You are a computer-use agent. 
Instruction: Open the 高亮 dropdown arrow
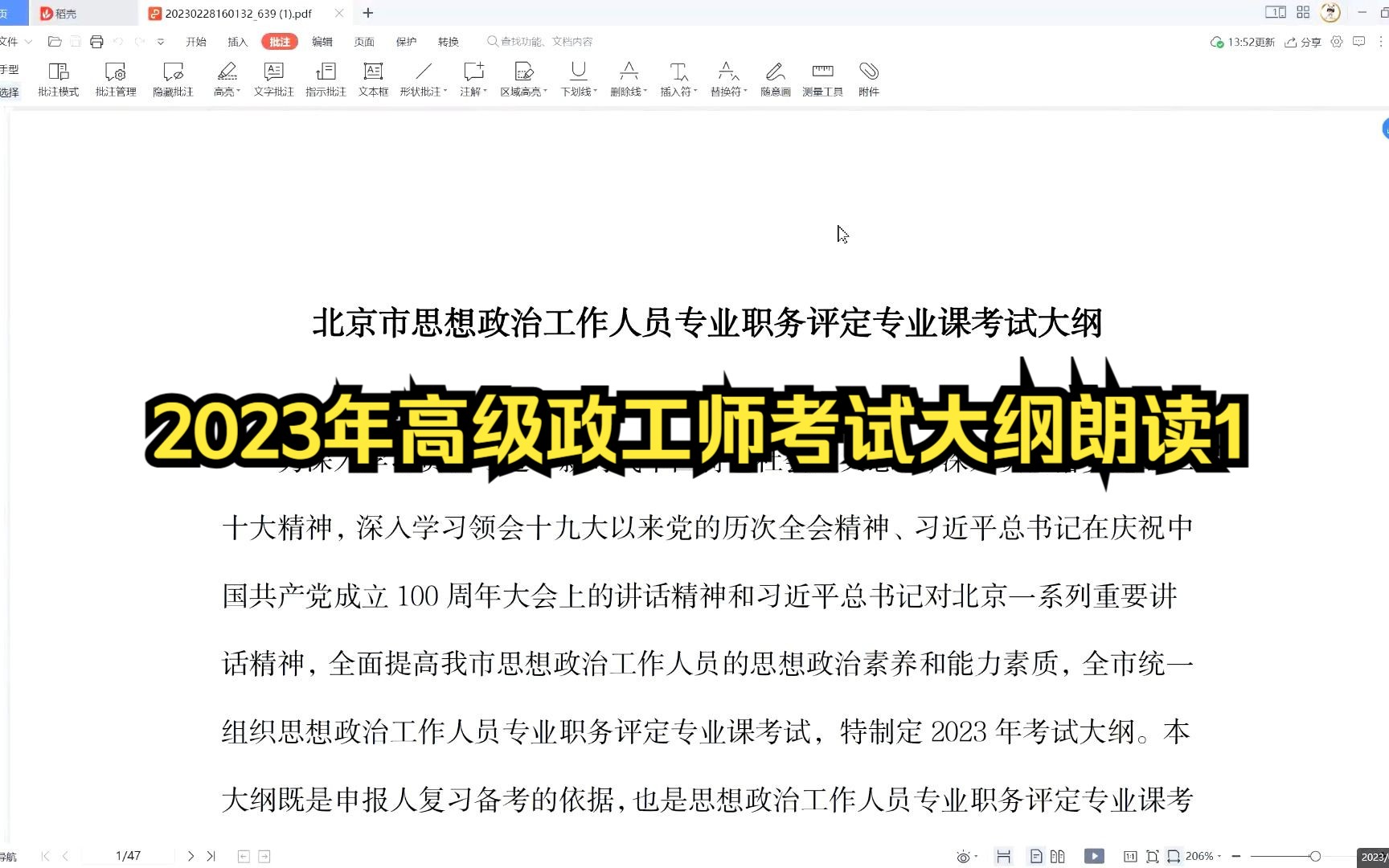pos(239,92)
